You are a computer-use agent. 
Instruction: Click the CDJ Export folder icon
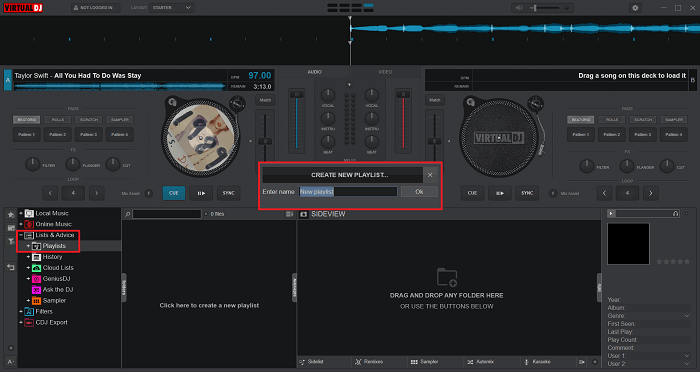tap(29, 322)
